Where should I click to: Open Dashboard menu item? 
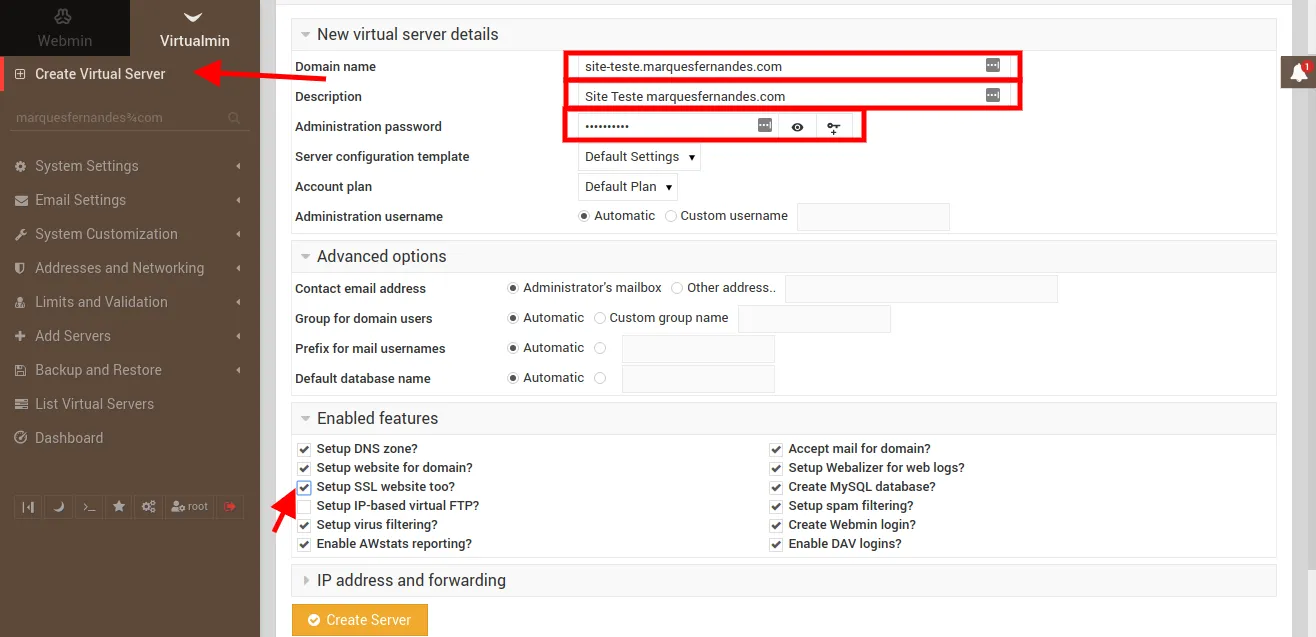(x=69, y=438)
